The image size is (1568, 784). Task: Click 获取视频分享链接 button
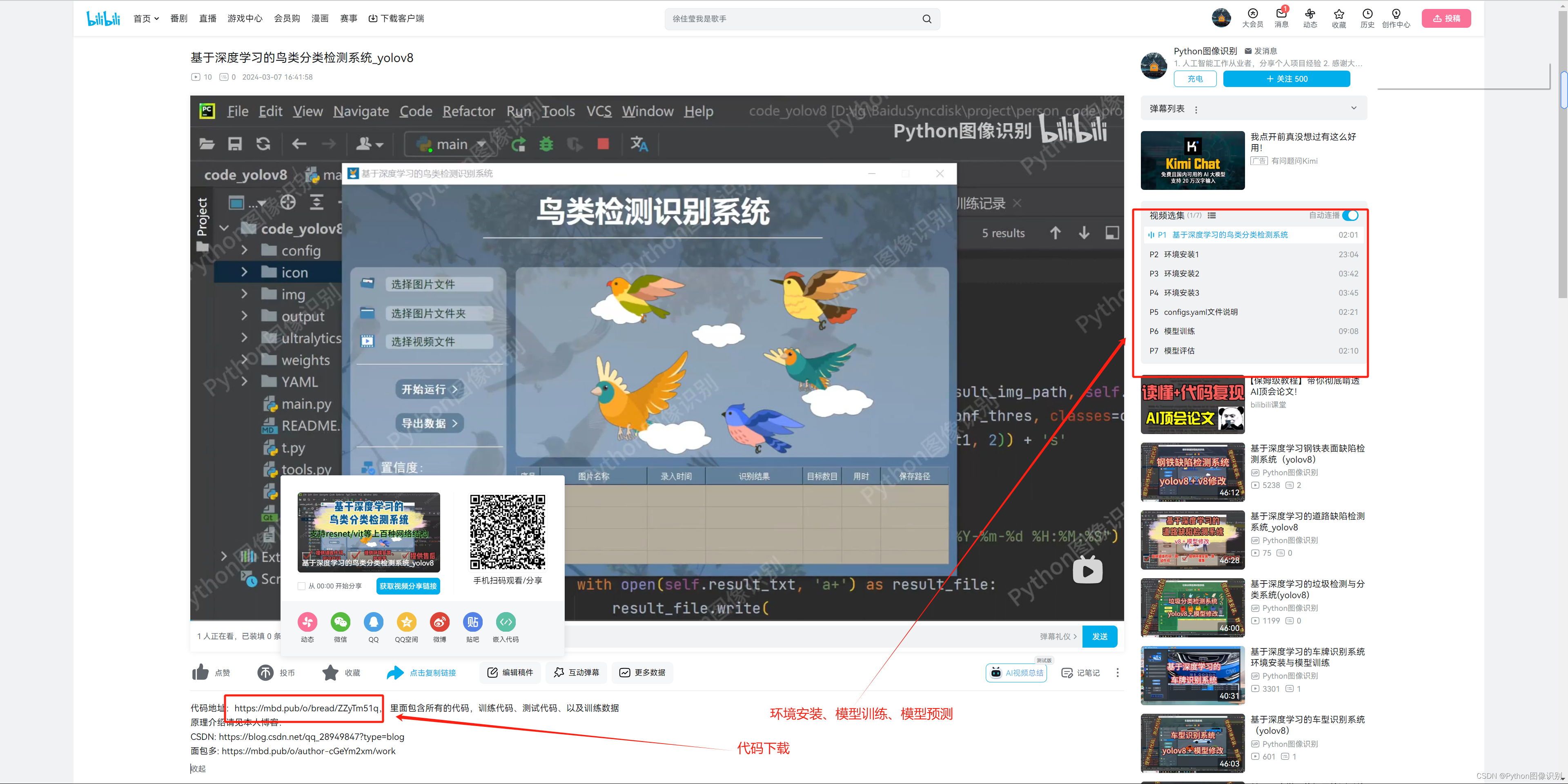pos(408,586)
